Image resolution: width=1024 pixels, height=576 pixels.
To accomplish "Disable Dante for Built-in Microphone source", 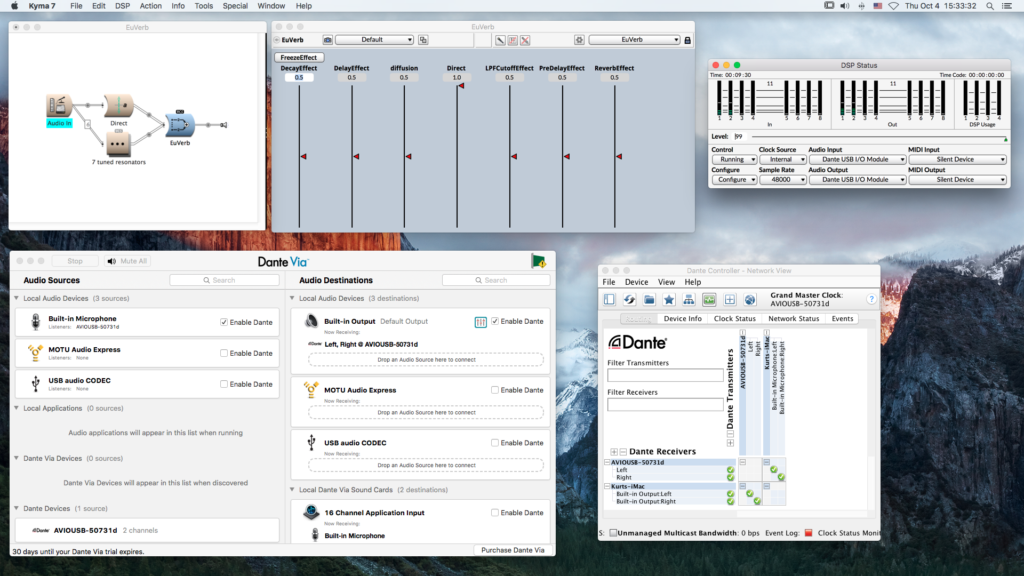I will tap(224, 322).
